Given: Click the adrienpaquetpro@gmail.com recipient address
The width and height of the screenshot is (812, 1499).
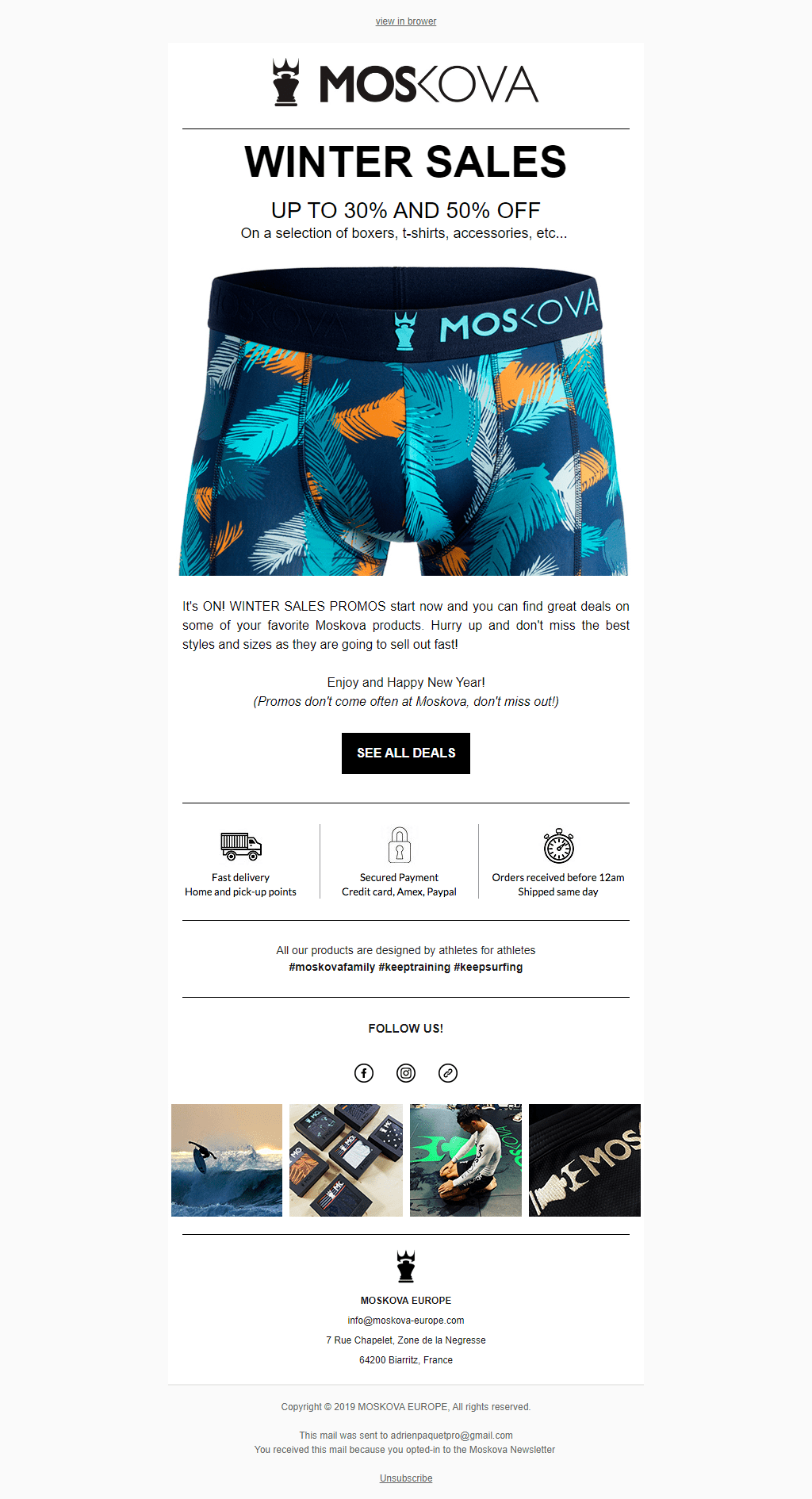Looking at the screenshot, I should 451,1436.
